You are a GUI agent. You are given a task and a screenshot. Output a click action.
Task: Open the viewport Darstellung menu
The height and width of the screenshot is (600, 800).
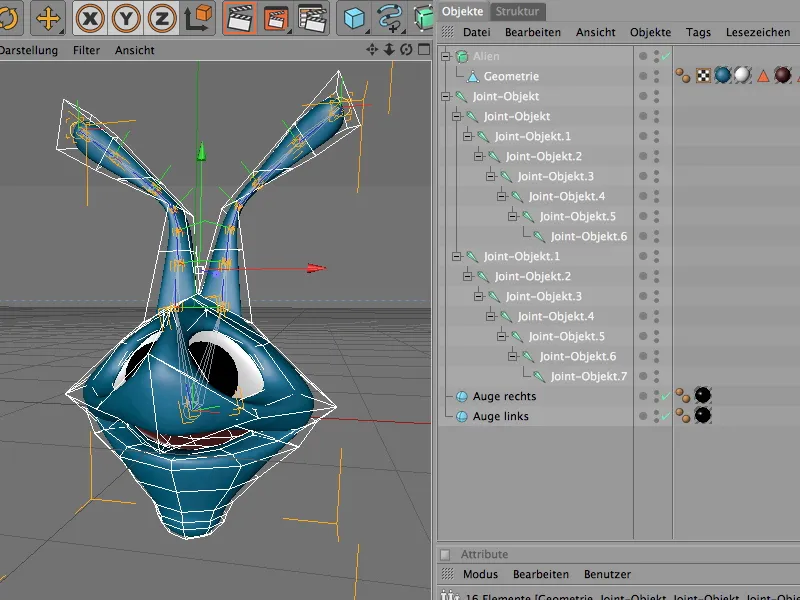(29, 50)
